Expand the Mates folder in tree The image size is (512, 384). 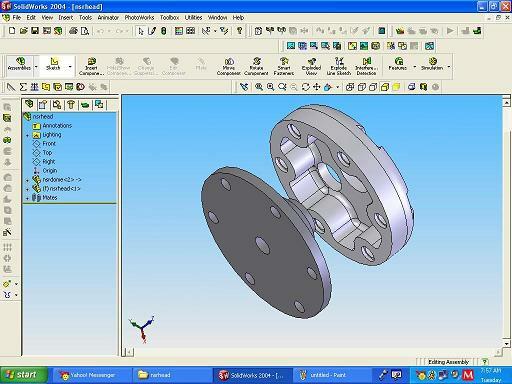(27, 198)
